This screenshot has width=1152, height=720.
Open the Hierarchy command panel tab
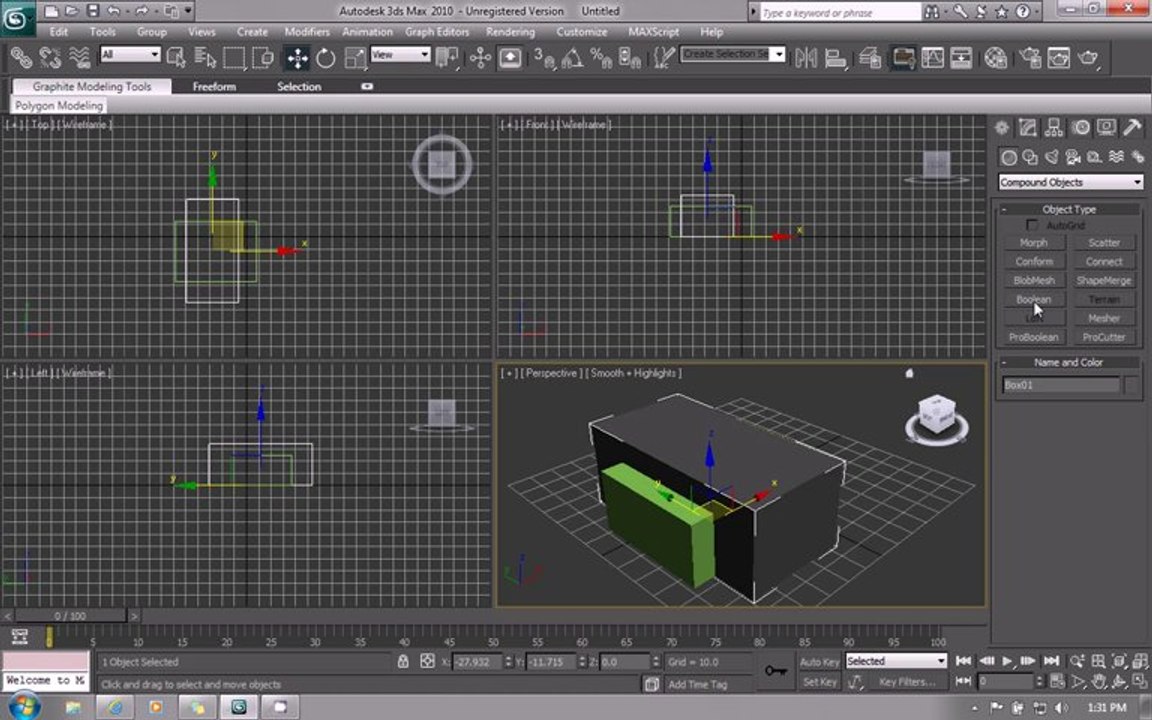[1054, 127]
